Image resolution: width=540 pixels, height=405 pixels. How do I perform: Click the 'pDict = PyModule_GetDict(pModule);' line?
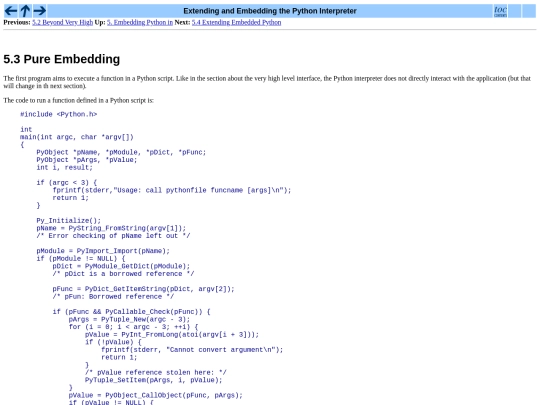(121, 266)
